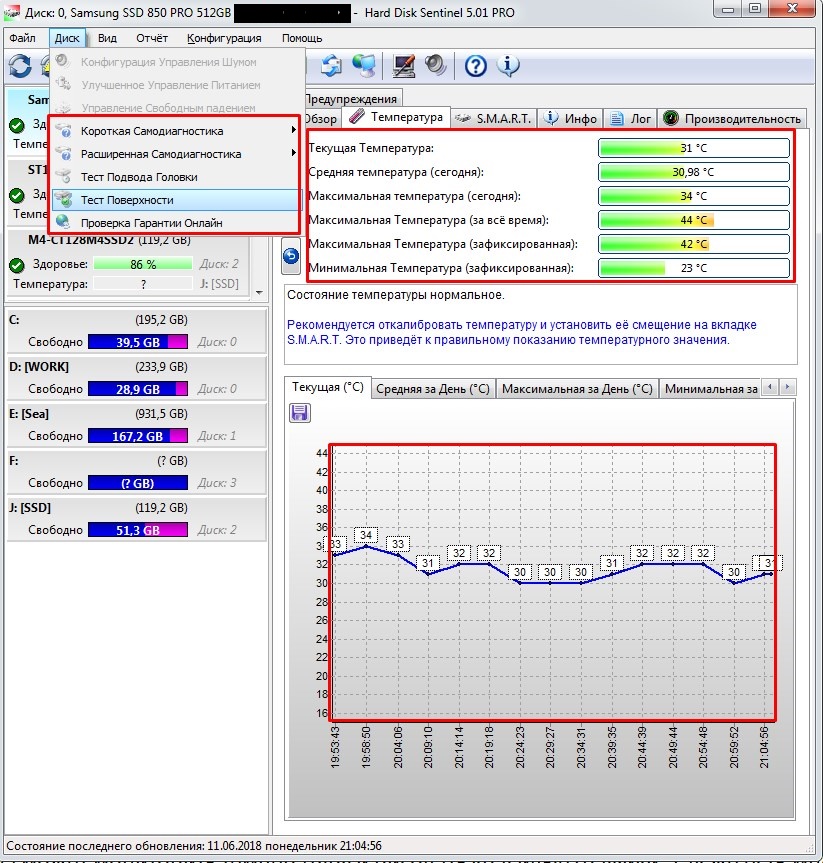Image resolution: width=823 pixels, height=863 pixels.
Task: Open the network computers toolbar icon
Action: pos(364,65)
